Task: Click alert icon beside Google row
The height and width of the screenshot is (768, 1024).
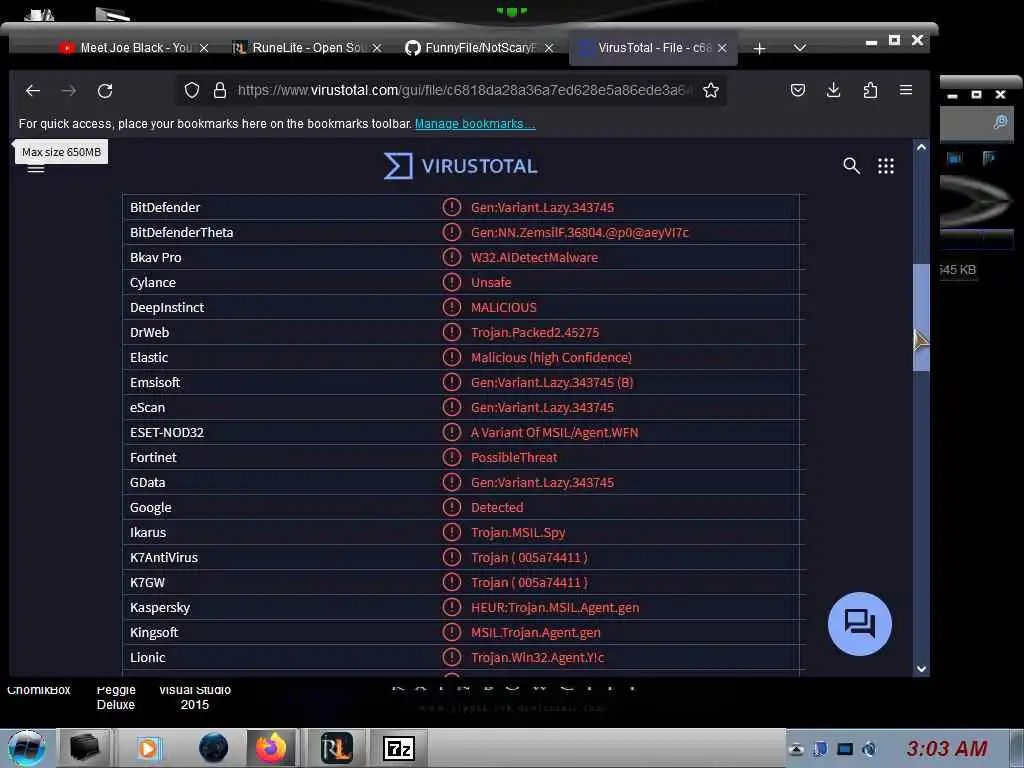Action: 451,507
